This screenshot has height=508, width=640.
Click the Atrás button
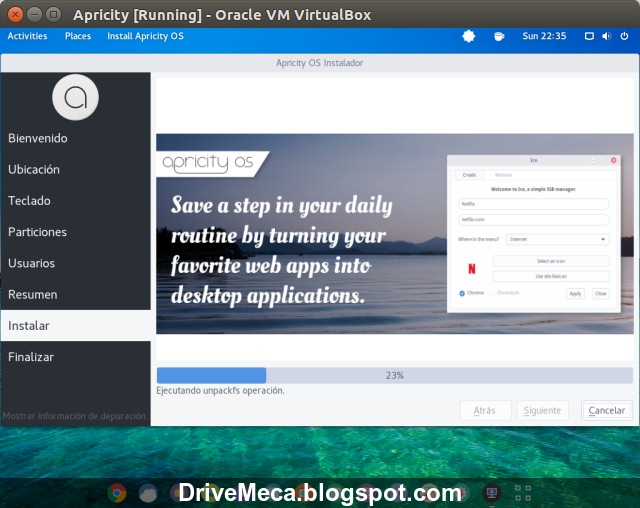(x=485, y=410)
